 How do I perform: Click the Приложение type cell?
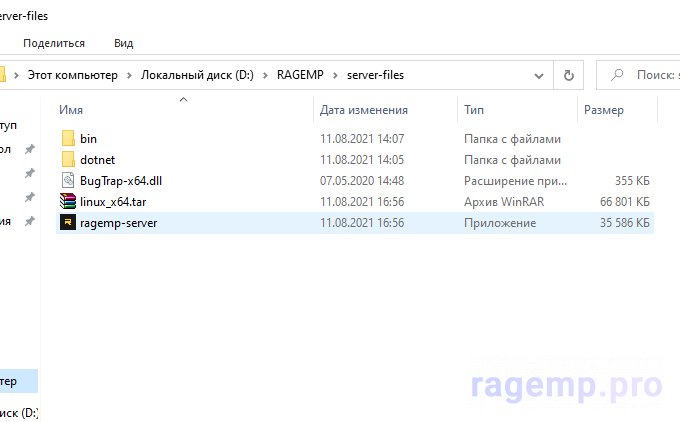click(500, 223)
